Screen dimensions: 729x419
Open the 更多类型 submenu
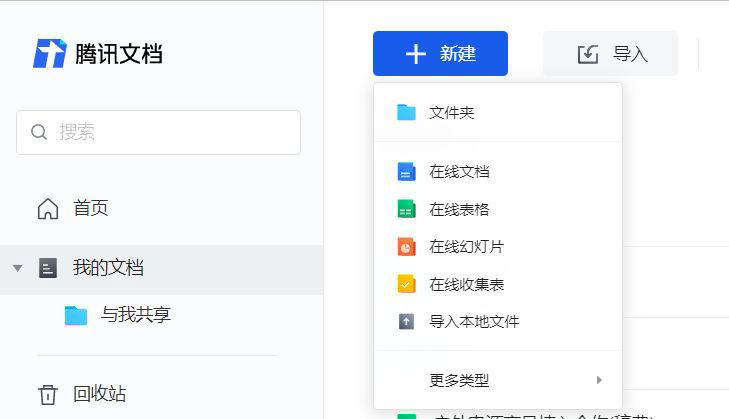[498, 380]
